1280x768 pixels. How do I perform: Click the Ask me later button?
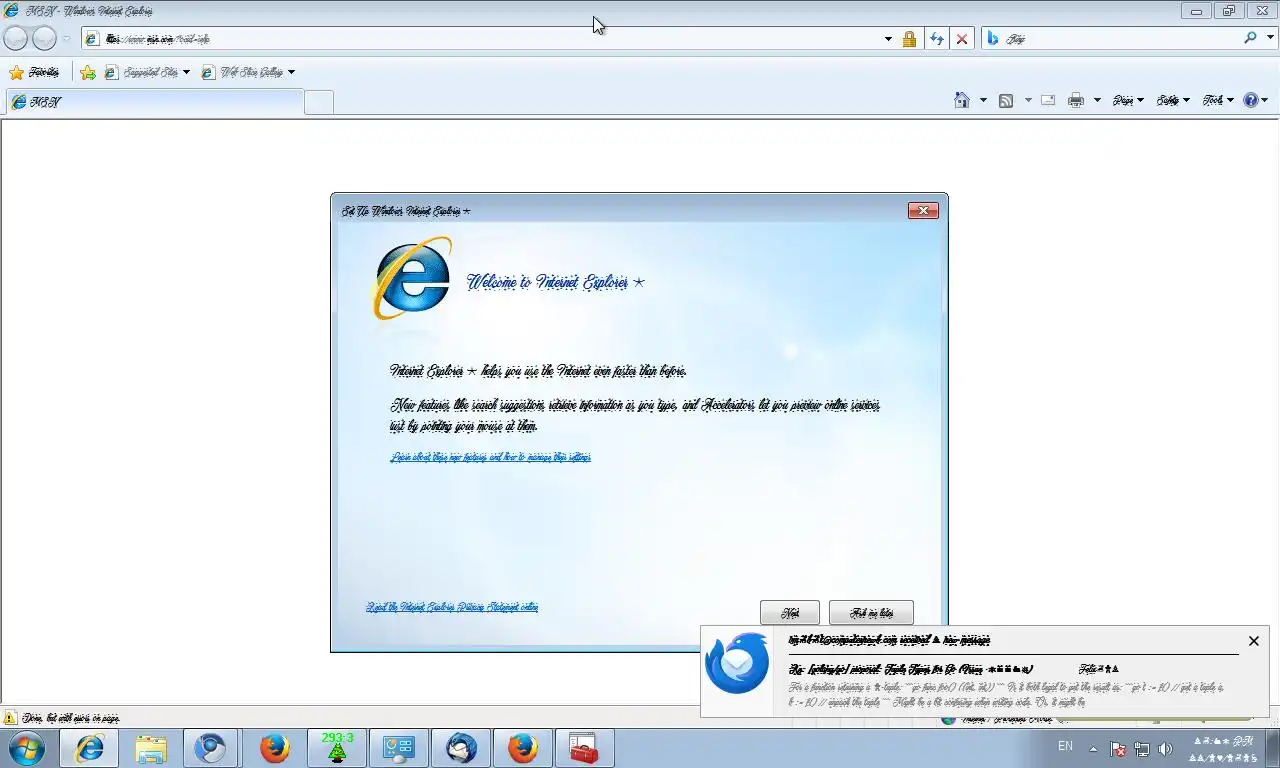click(x=871, y=613)
